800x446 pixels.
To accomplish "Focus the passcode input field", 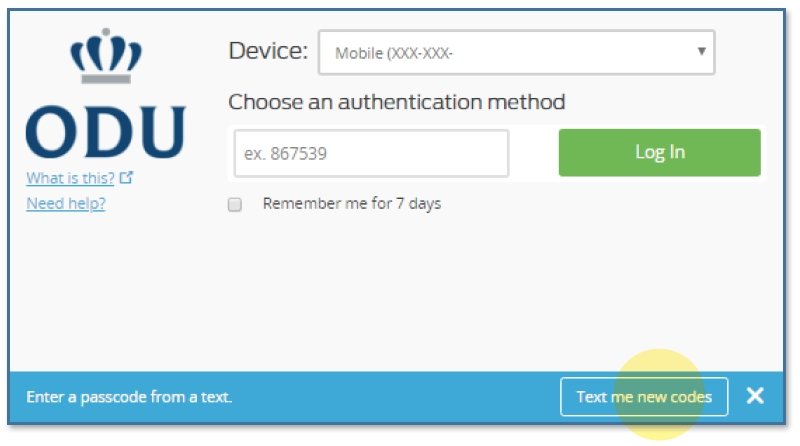I will [371, 154].
